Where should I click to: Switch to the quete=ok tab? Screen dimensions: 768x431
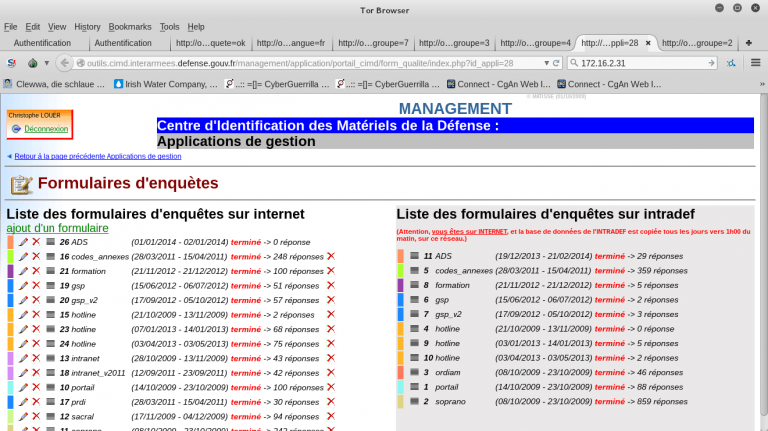tap(211, 43)
